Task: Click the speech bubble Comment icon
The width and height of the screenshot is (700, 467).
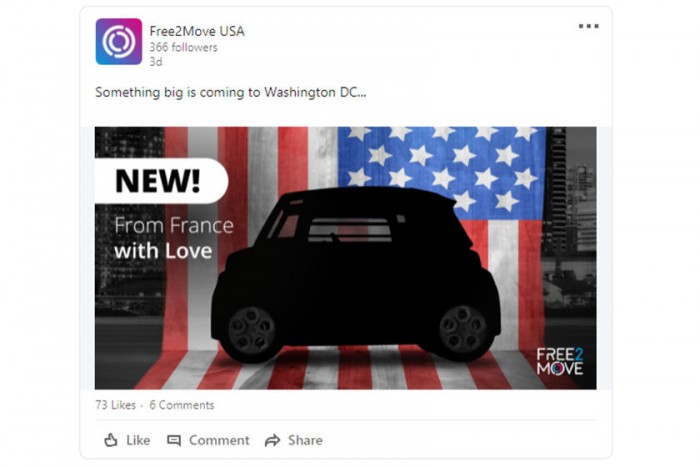Action: [174, 441]
